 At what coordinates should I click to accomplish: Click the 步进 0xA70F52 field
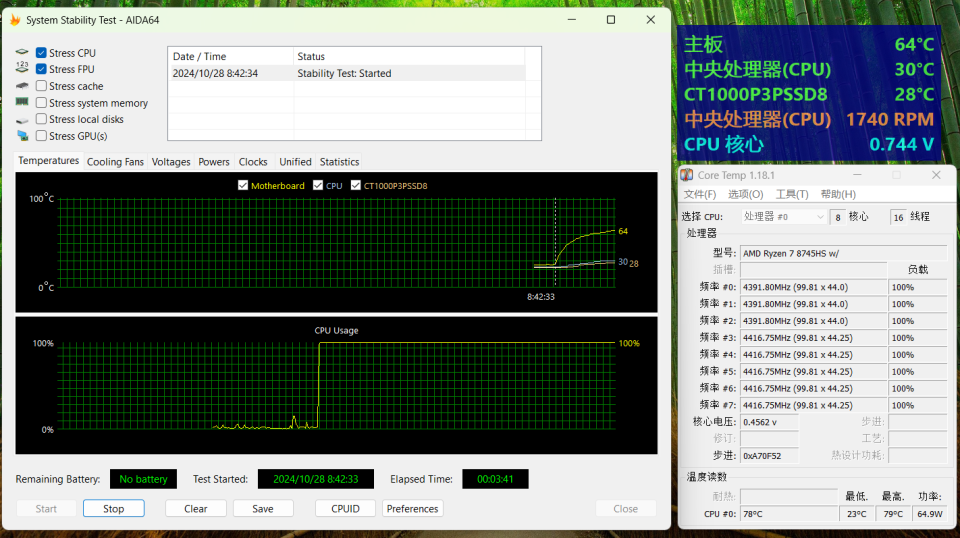pyautogui.click(x=770, y=456)
